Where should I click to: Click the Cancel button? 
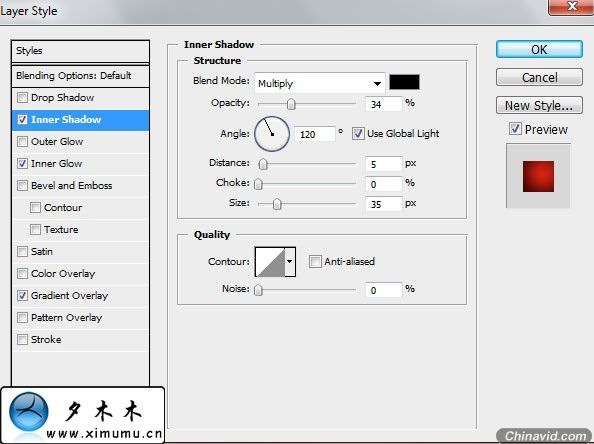click(539, 77)
